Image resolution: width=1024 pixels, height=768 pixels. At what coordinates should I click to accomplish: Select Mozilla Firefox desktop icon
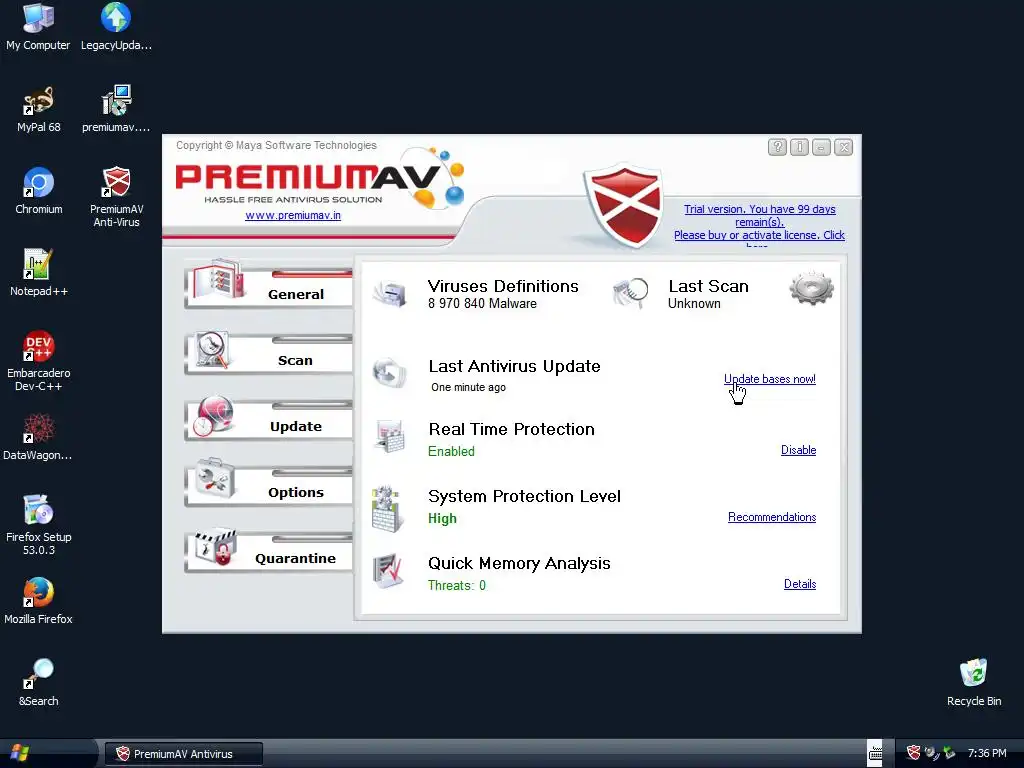(x=39, y=601)
